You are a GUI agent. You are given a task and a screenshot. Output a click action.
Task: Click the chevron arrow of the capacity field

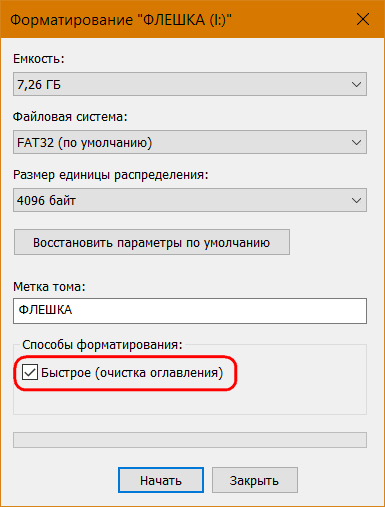356,84
